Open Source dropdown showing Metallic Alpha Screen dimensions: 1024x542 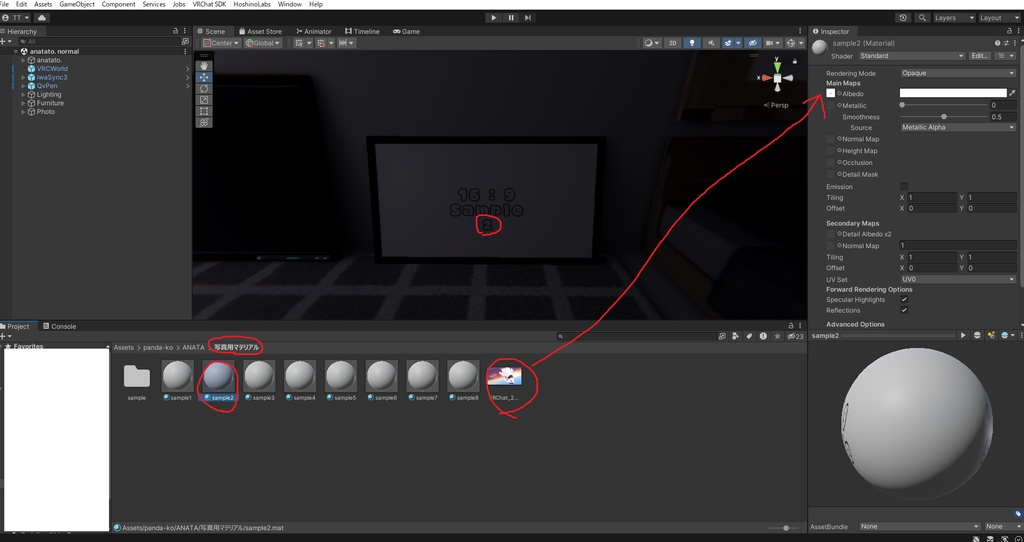point(958,127)
